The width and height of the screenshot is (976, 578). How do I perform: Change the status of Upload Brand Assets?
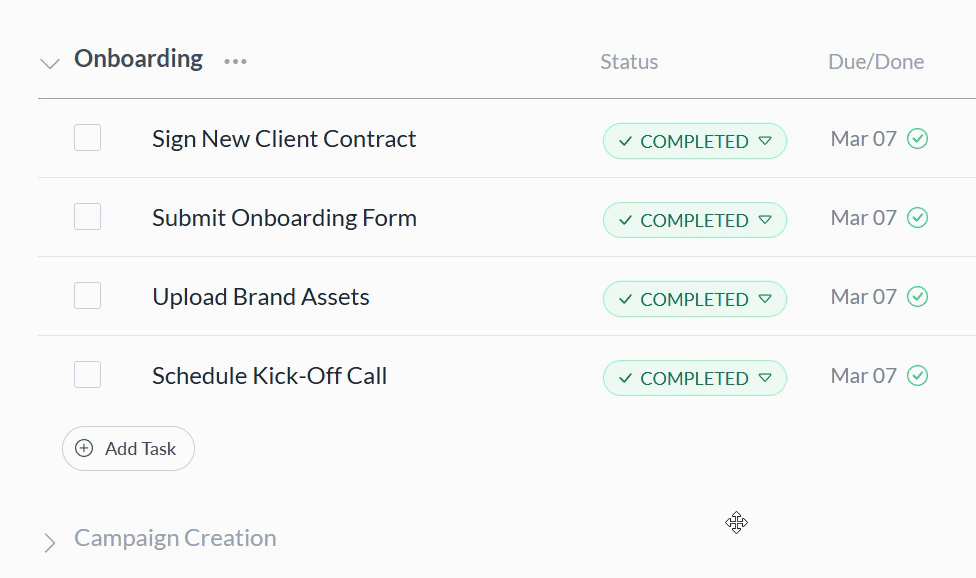(695, 299)
